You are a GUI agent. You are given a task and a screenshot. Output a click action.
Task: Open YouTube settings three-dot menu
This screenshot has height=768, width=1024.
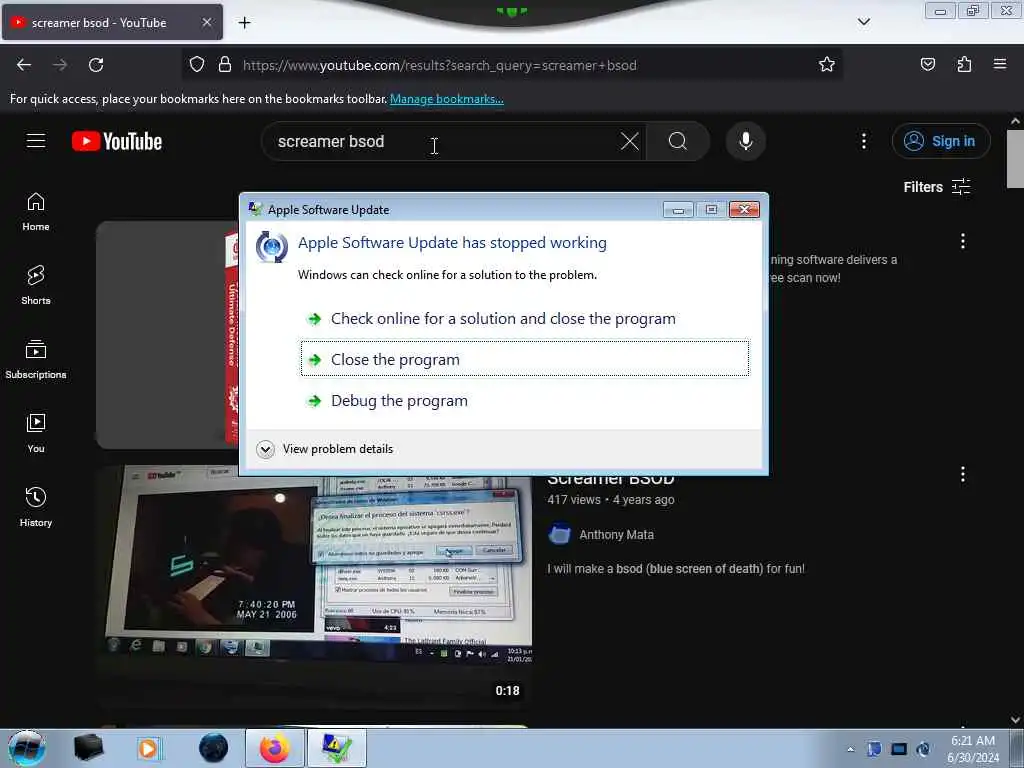(863, 141)
